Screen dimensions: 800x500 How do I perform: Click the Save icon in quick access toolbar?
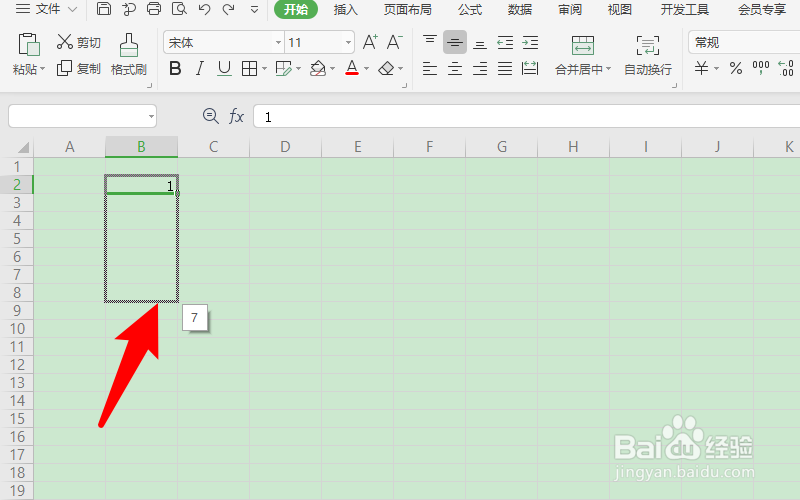104,9
